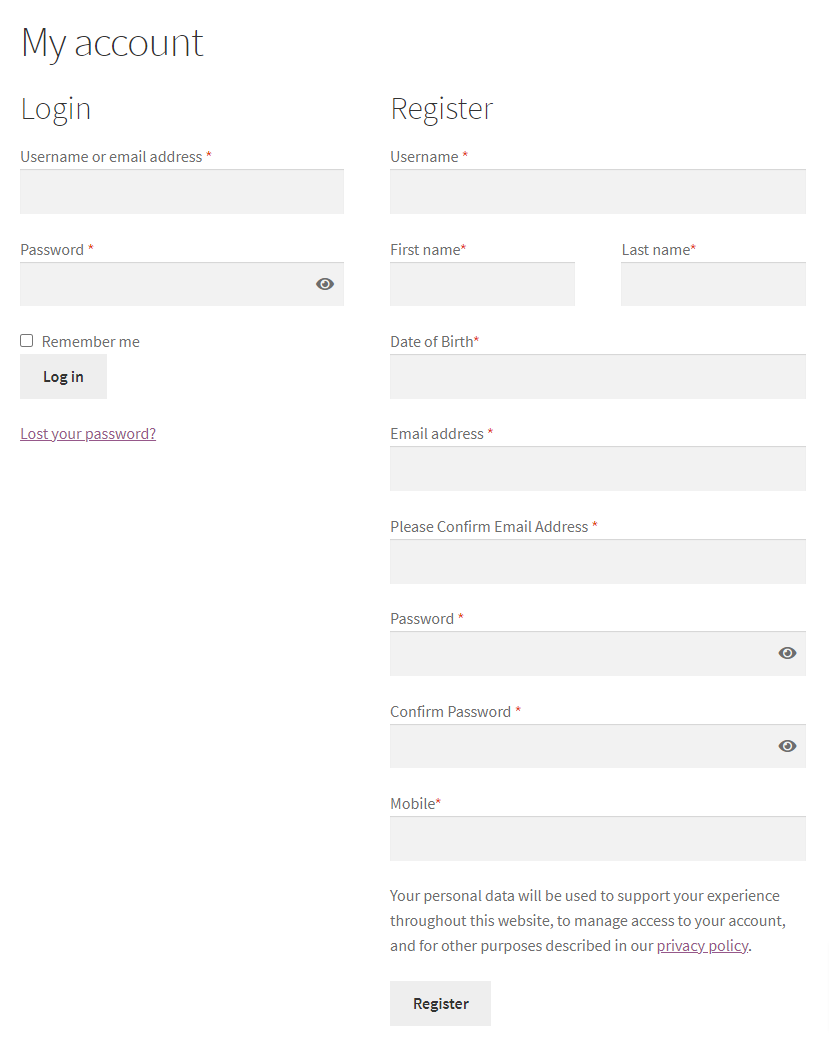Image resolution: width=829 pixels, height=1050 pixels.
Task: Select Please Confirm Email Address field
Action: click(598, 561)
